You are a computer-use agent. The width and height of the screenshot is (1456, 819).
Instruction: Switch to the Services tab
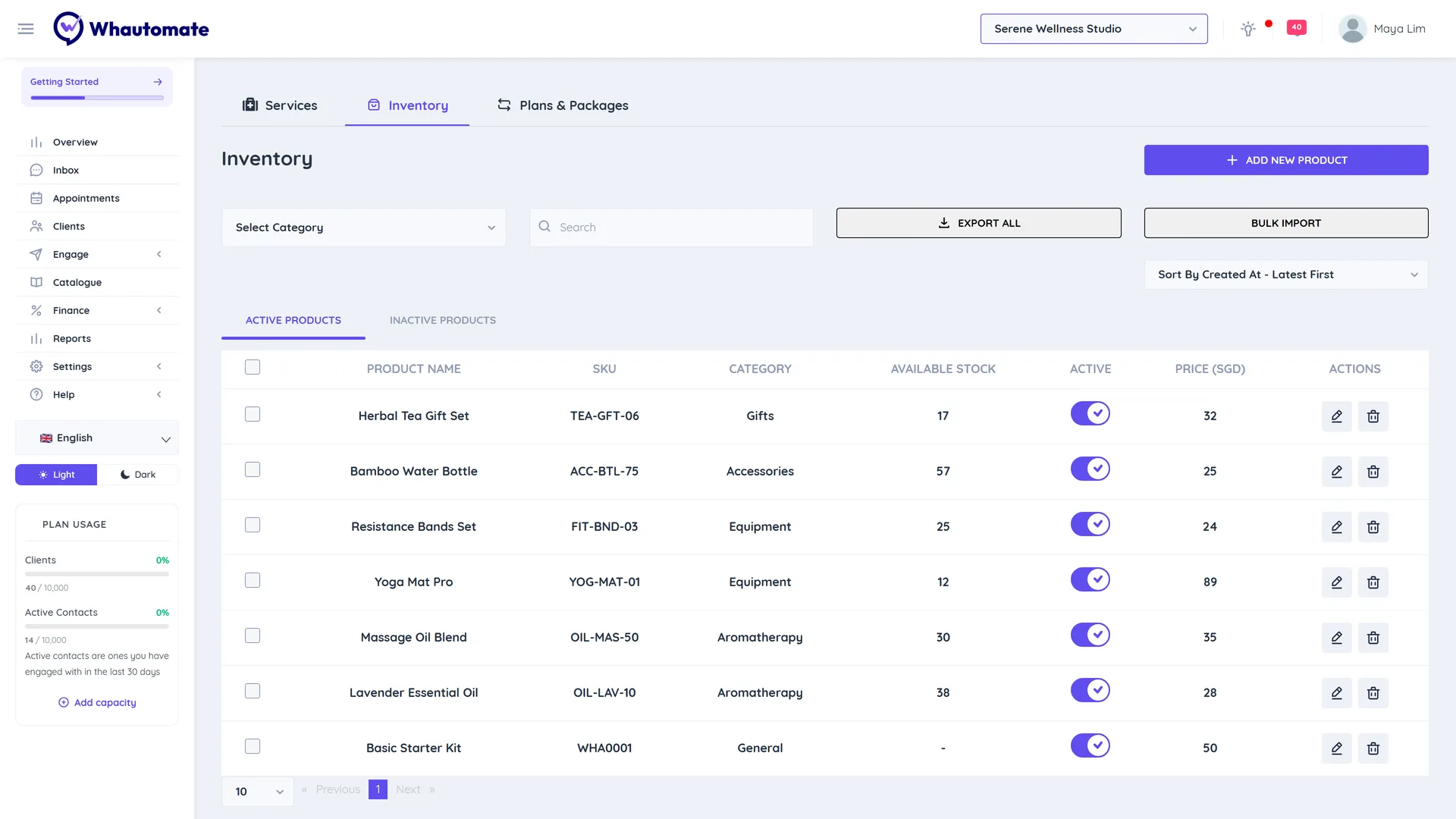[280, 105]
